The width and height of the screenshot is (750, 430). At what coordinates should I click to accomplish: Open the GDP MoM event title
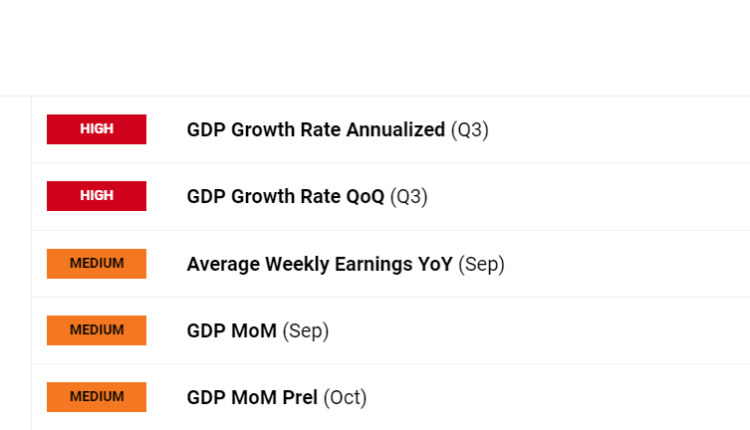coord(231,331)
